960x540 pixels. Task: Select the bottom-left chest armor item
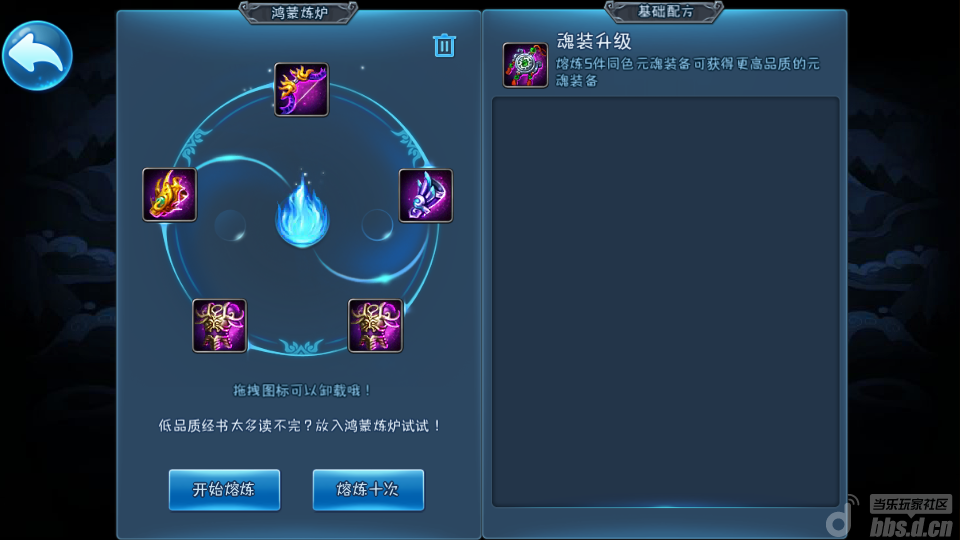(220, 326)
